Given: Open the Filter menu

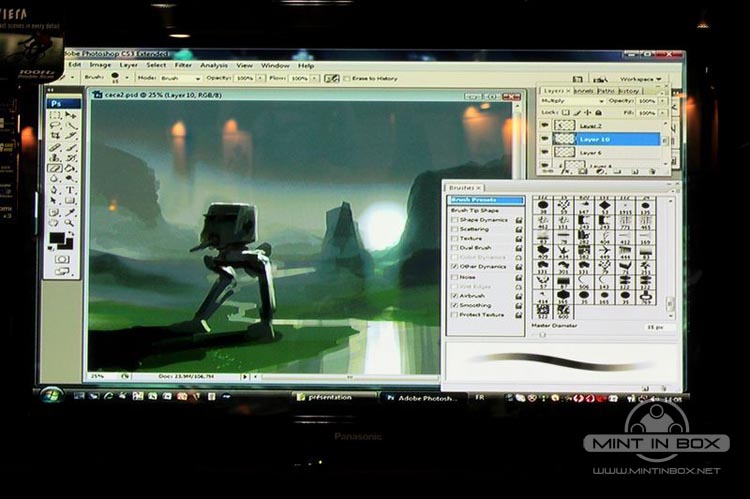Looking at the screenshot, I should coord(183,65).
